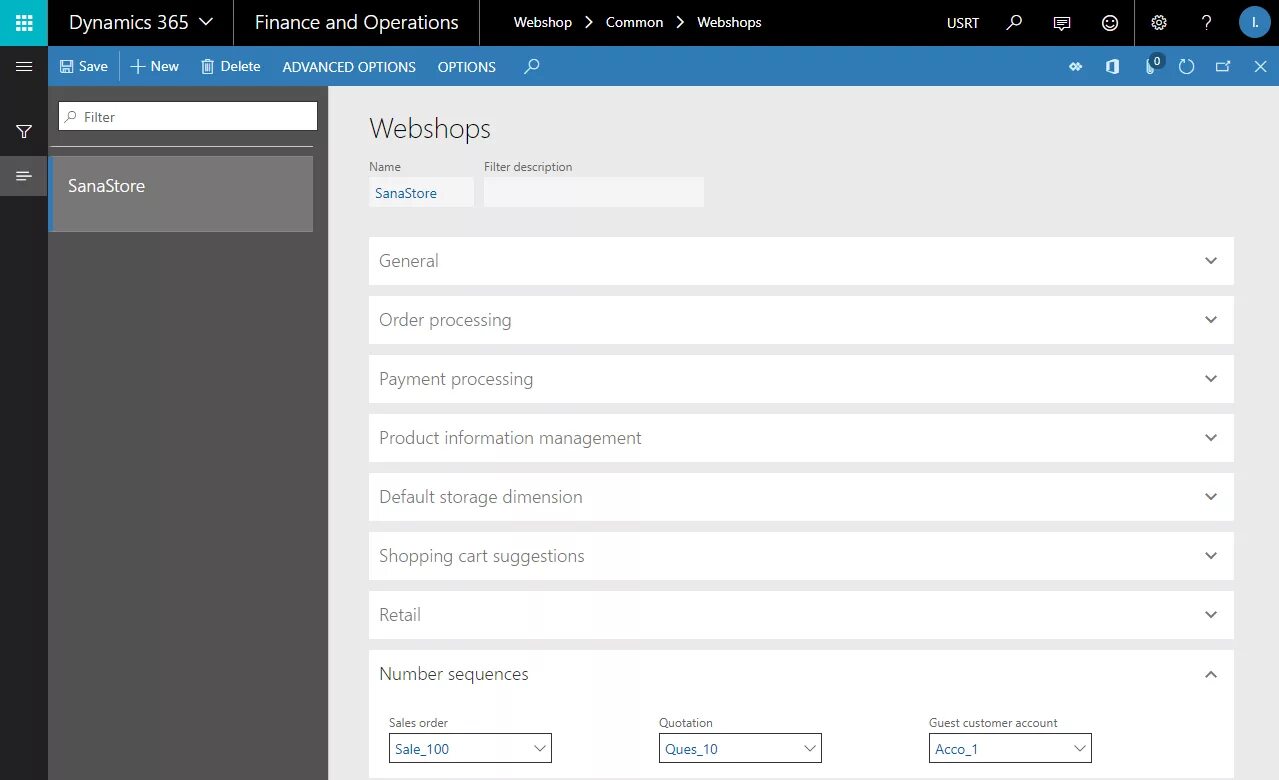Open the search icon in top bar

(x=1014, y=22)
